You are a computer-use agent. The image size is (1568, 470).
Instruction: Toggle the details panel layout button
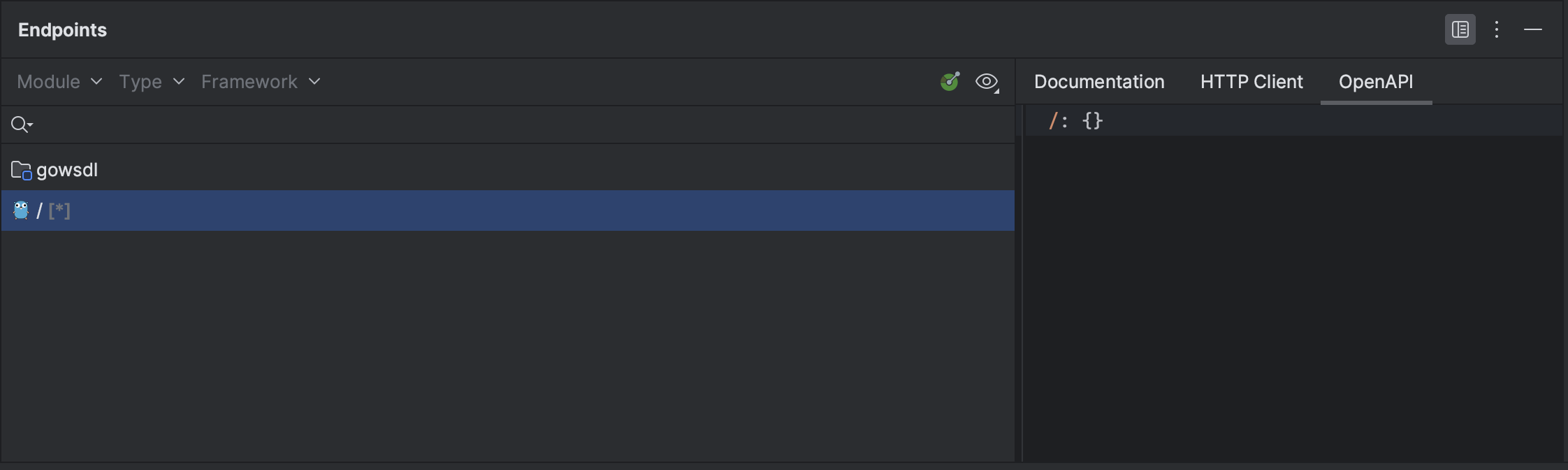(x=1459, y=29)
